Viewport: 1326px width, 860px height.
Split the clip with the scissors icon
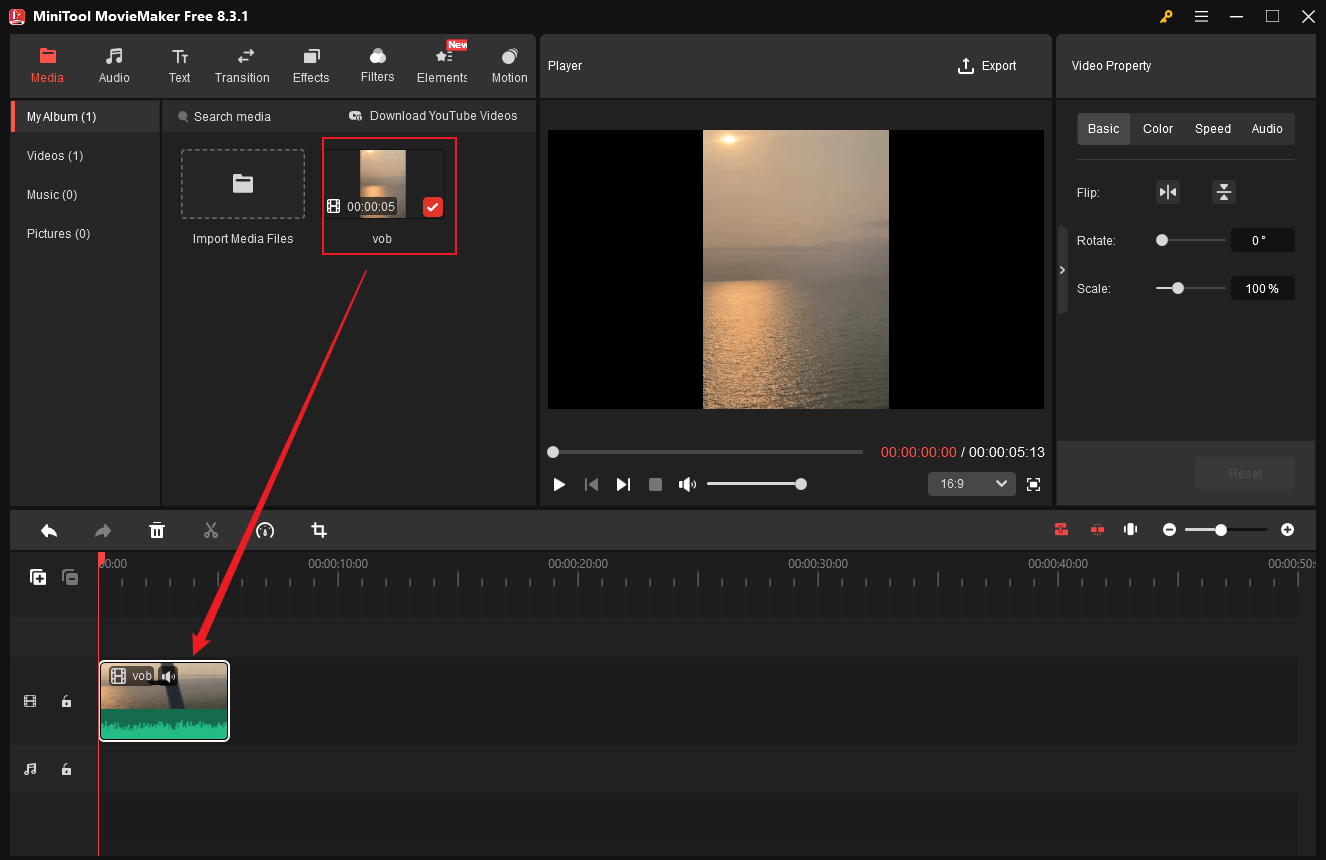pos(211,530)
